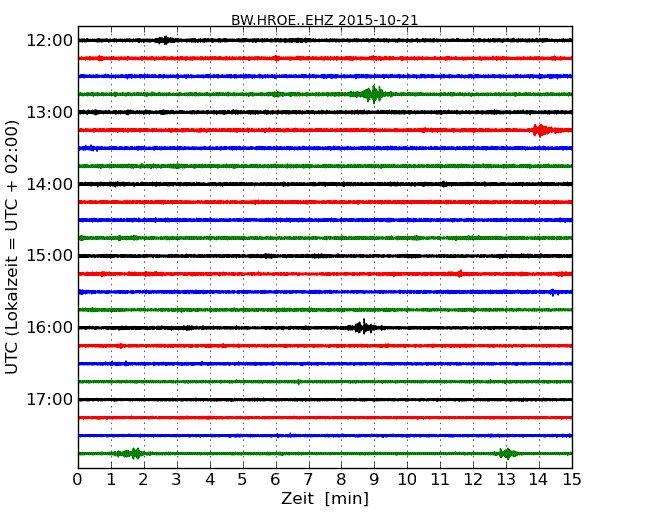Click the x-axis tick label 6
Screen dimensions: 650x520
point(275,479)
